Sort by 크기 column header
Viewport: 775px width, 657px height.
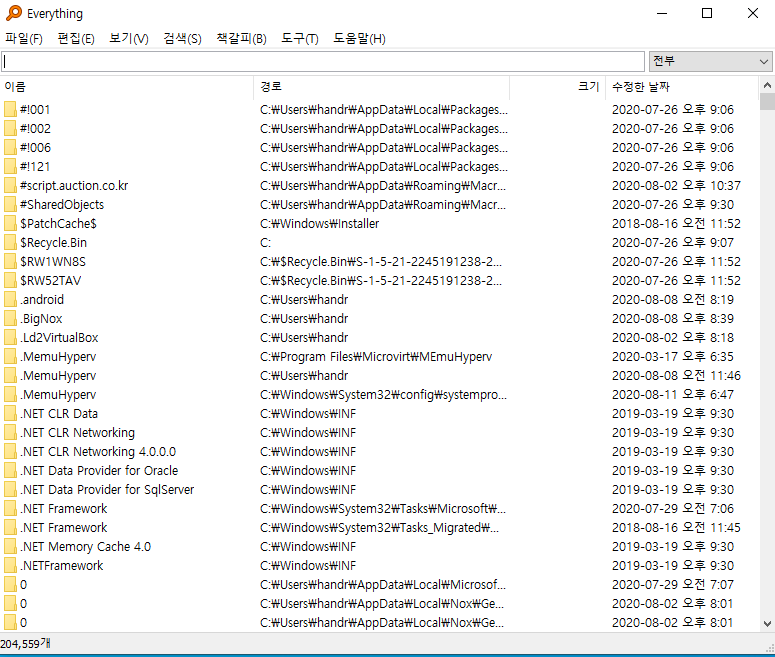pos(558,87)
